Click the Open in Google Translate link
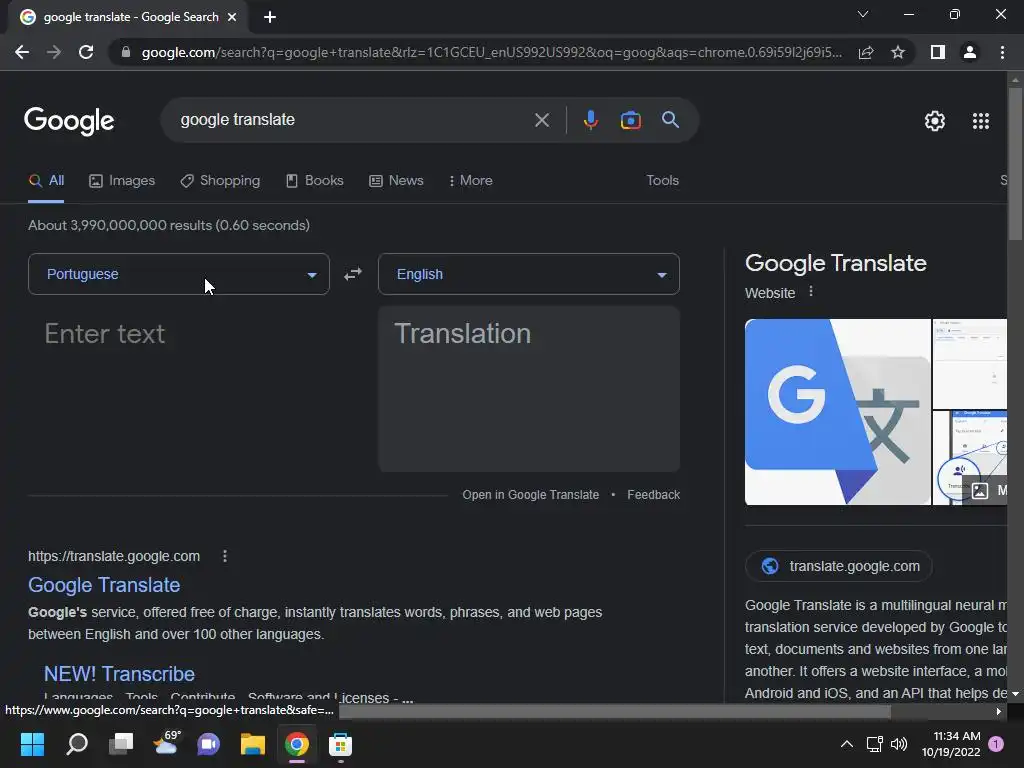 tap(530, 495)
